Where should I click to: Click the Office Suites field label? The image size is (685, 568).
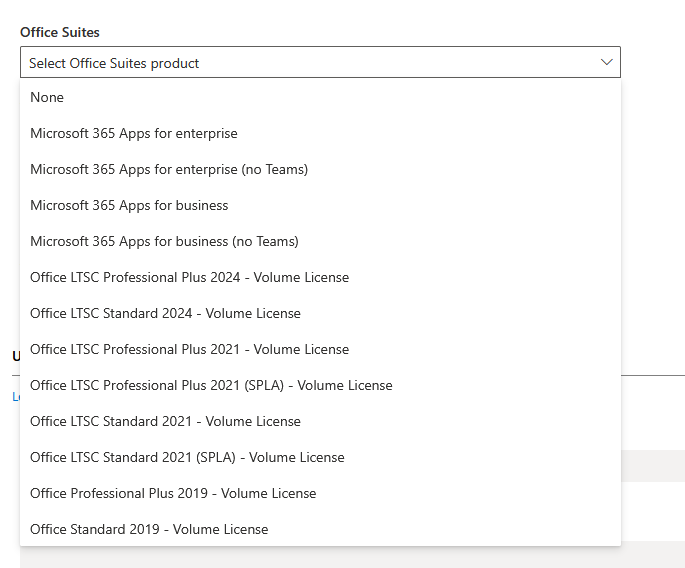[60, 32]
